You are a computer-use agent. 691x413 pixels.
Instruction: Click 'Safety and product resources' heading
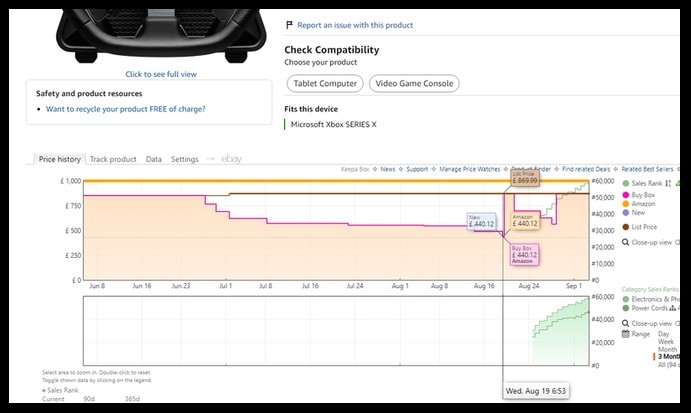tap(89, 93)
